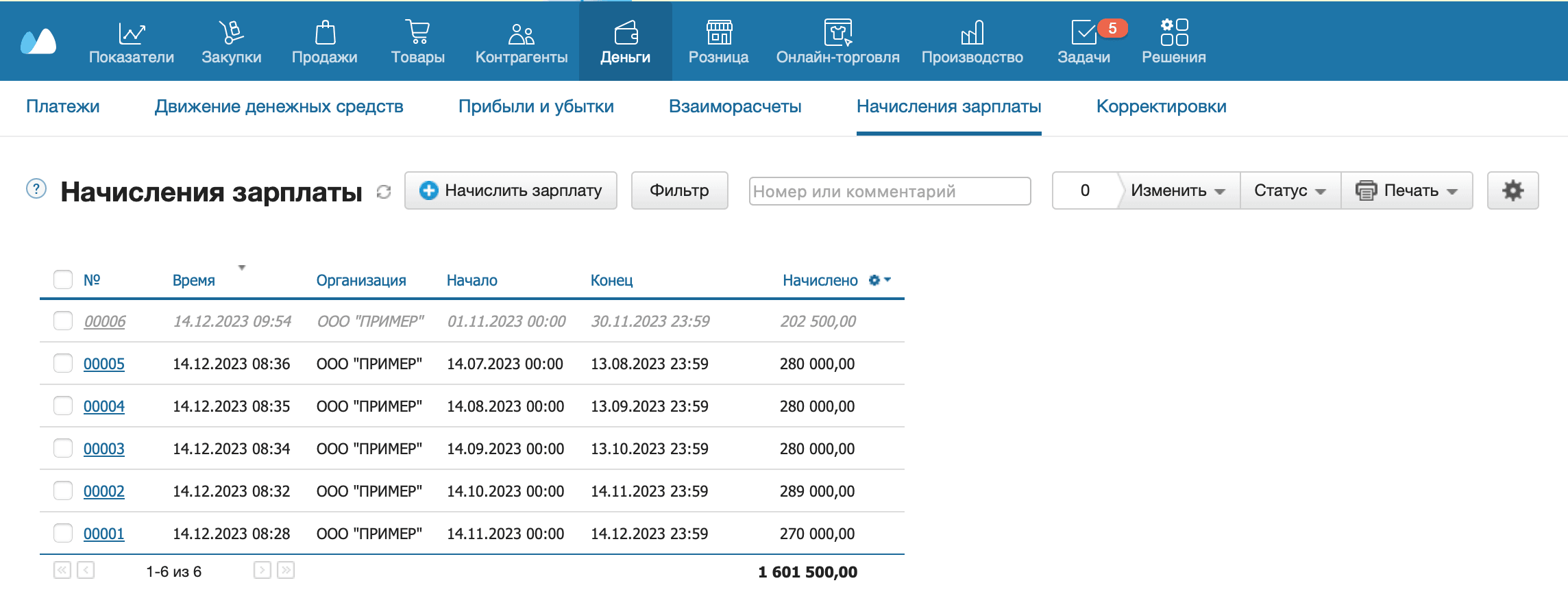
Task: Open Задачи with 5 notifications
Action: [1084, 41]
